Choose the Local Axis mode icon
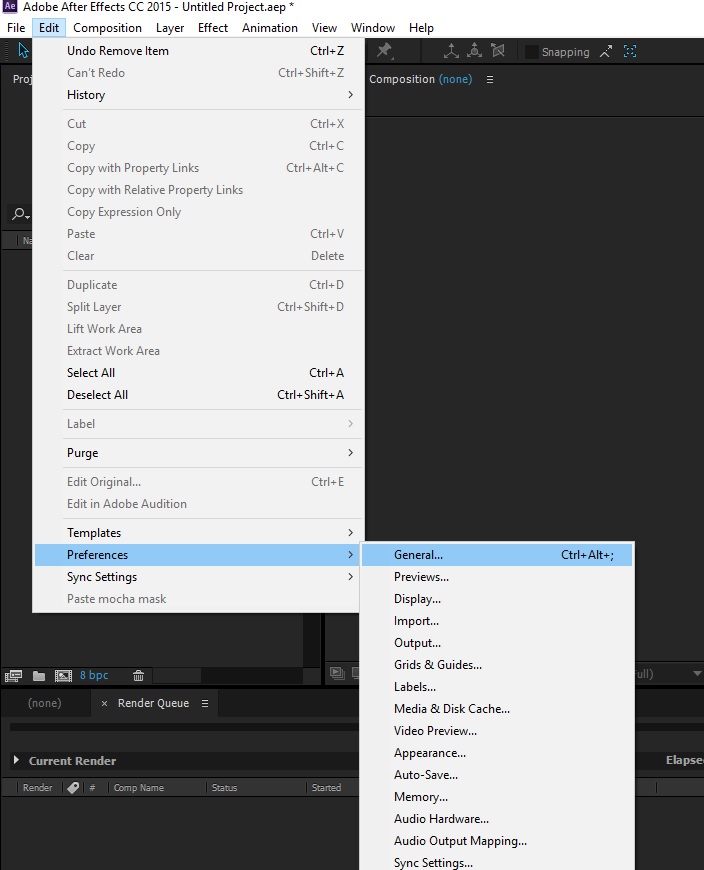 pos(451,51)
